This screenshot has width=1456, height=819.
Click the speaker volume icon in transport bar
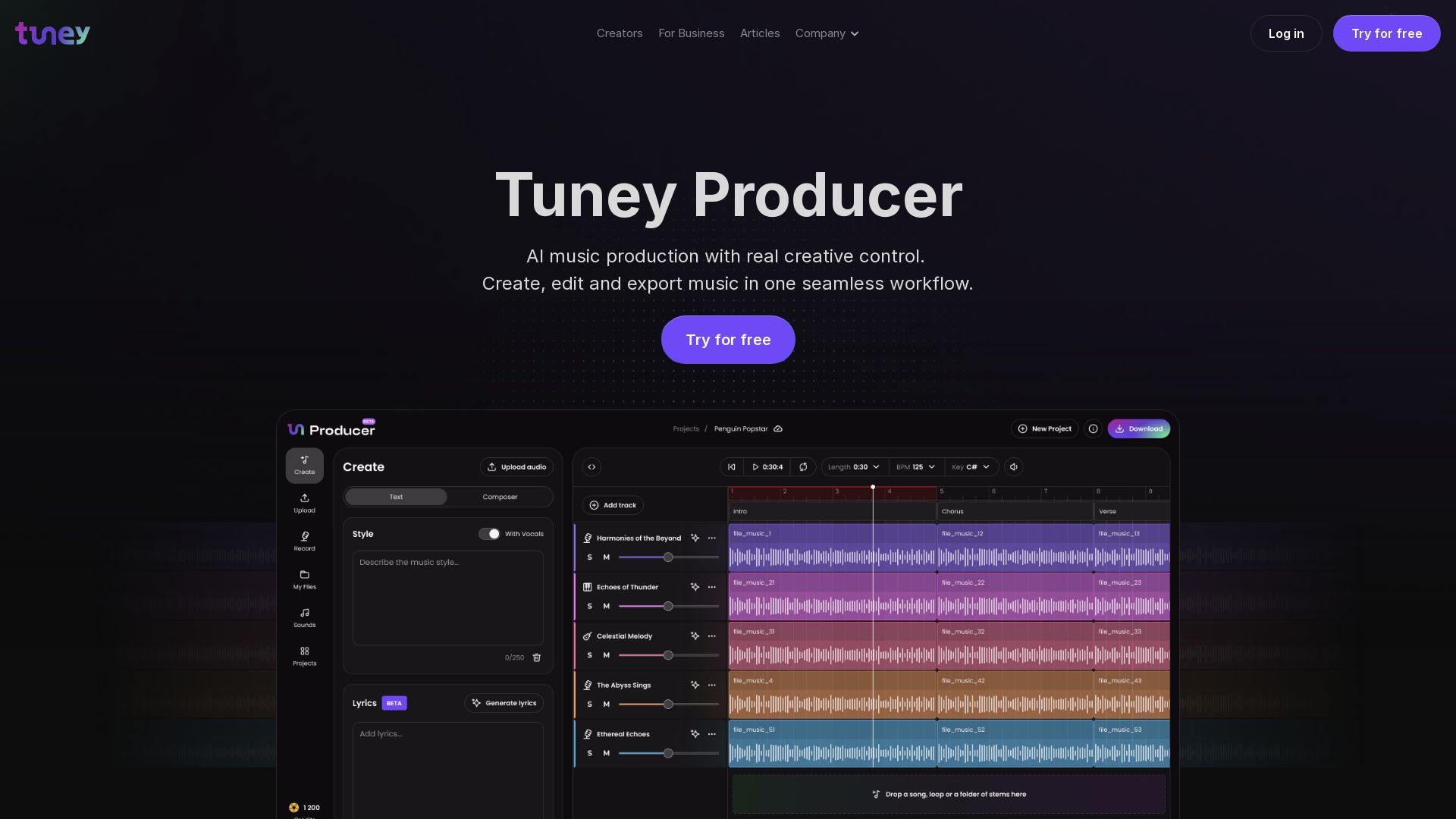coord(1014,467)
